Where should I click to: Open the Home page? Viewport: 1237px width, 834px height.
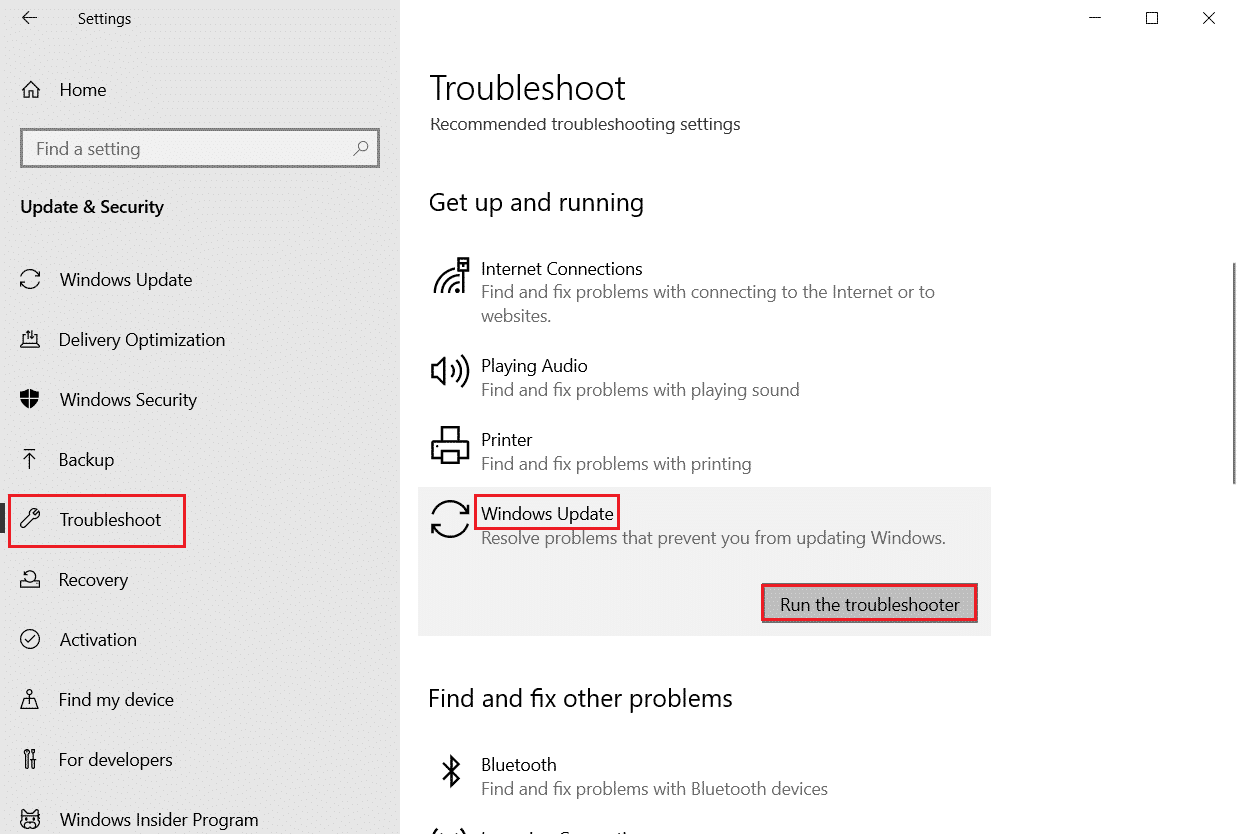pyautogui.click(x=80, y=89)
